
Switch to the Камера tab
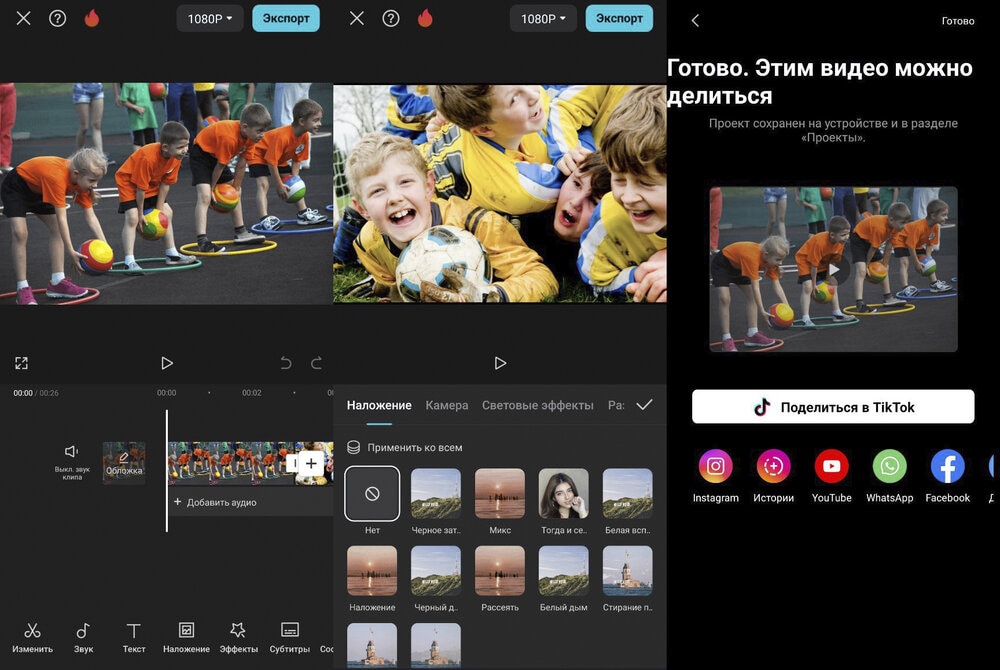tap(447, 405)
